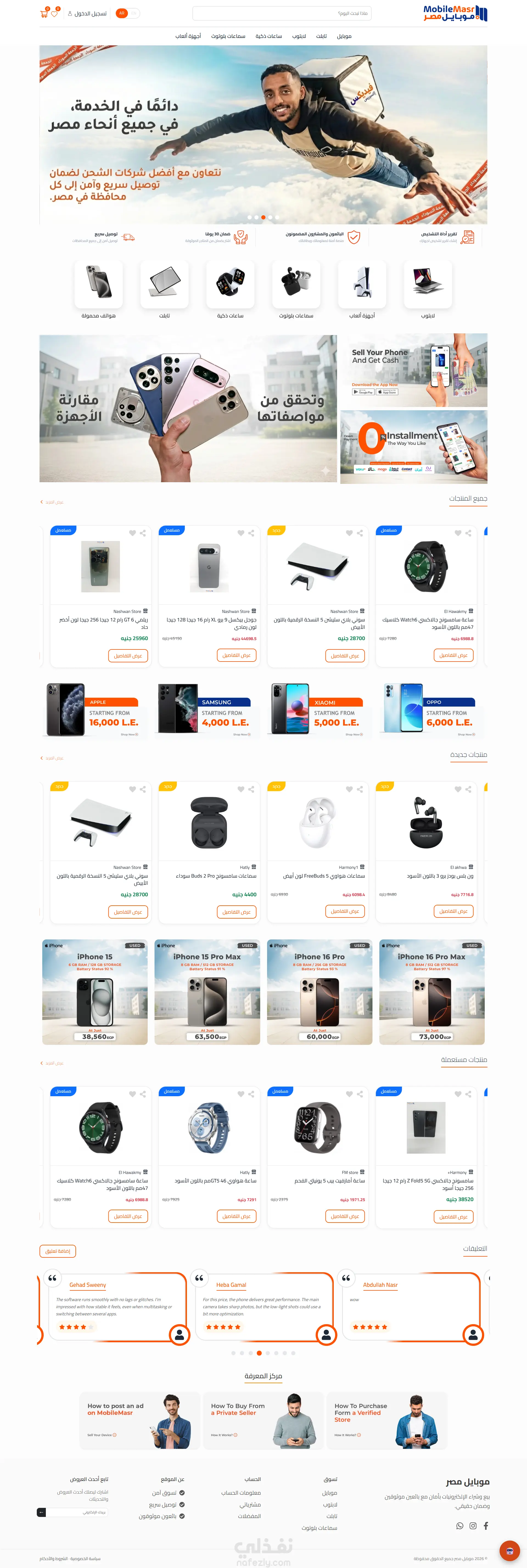Open the wishlist heart in header
527x1568 pixels.
coord(54,13)
